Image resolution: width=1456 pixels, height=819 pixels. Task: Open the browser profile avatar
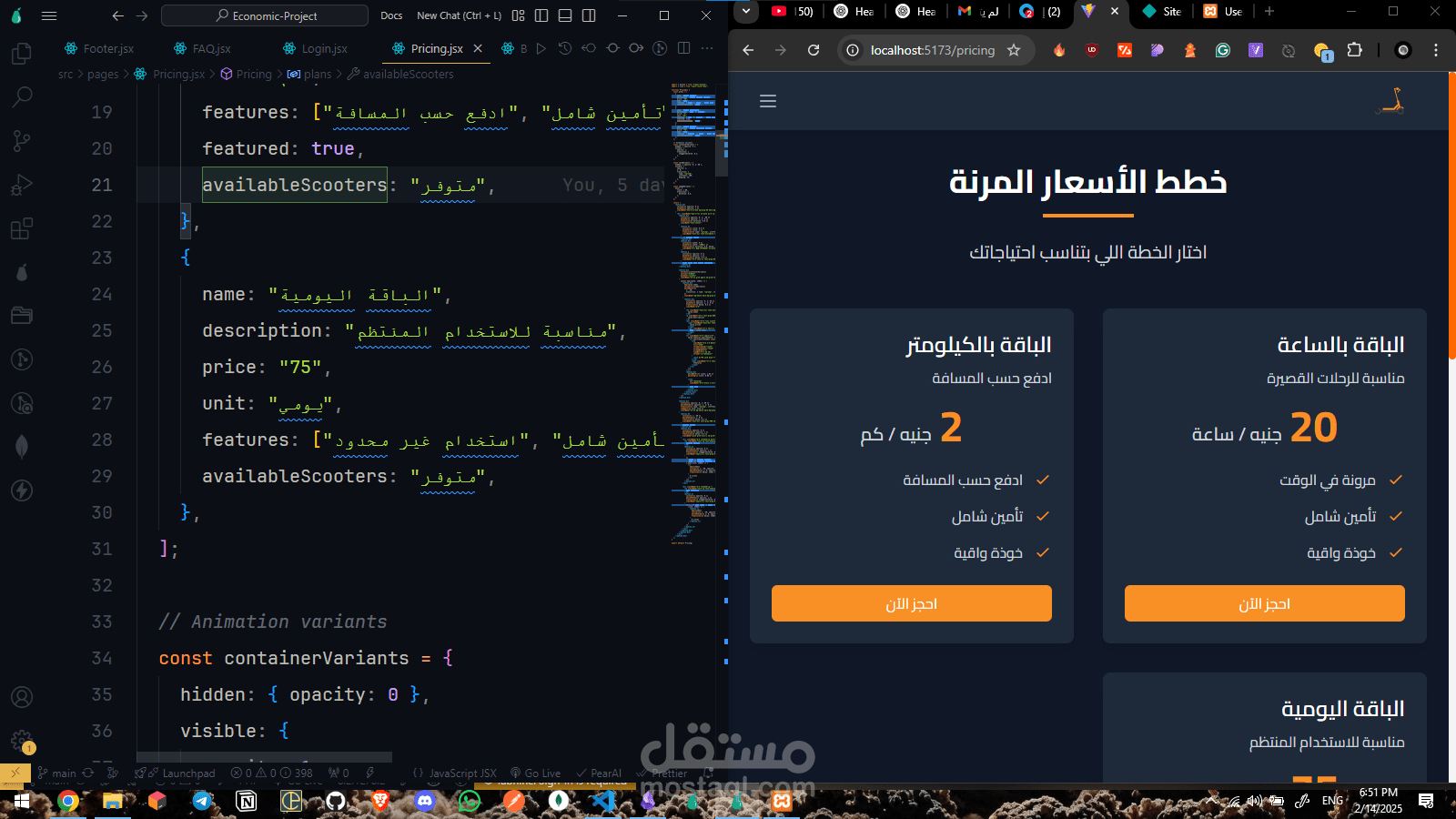point(1403,50)
